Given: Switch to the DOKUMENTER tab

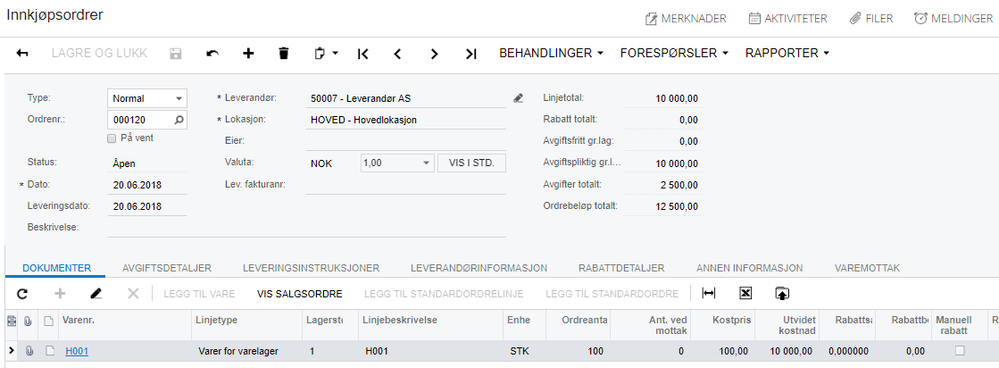Looking at the screenshot, I should click(57, 268).
